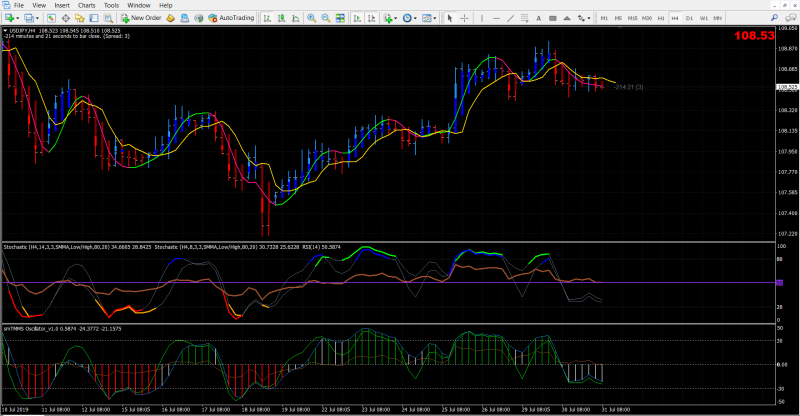Open the Charts menu

pyautogui.click(x=86, y=5)
